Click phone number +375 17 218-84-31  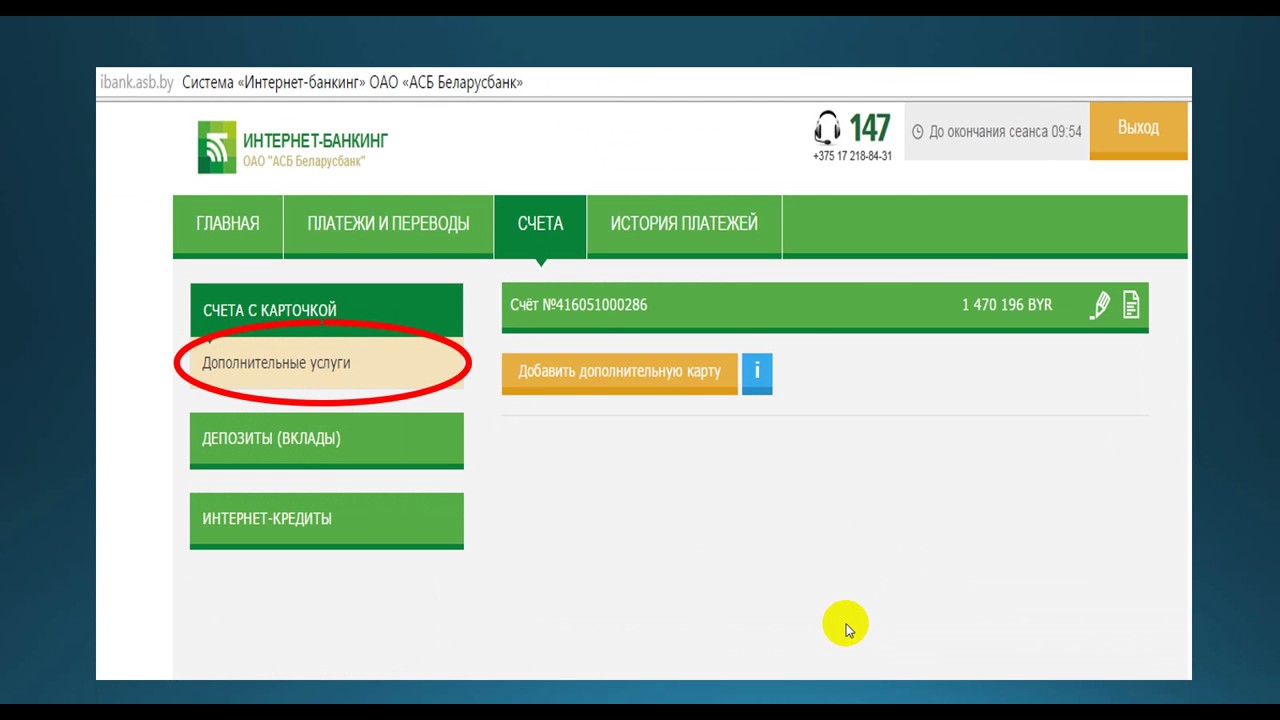pos(852,156)
